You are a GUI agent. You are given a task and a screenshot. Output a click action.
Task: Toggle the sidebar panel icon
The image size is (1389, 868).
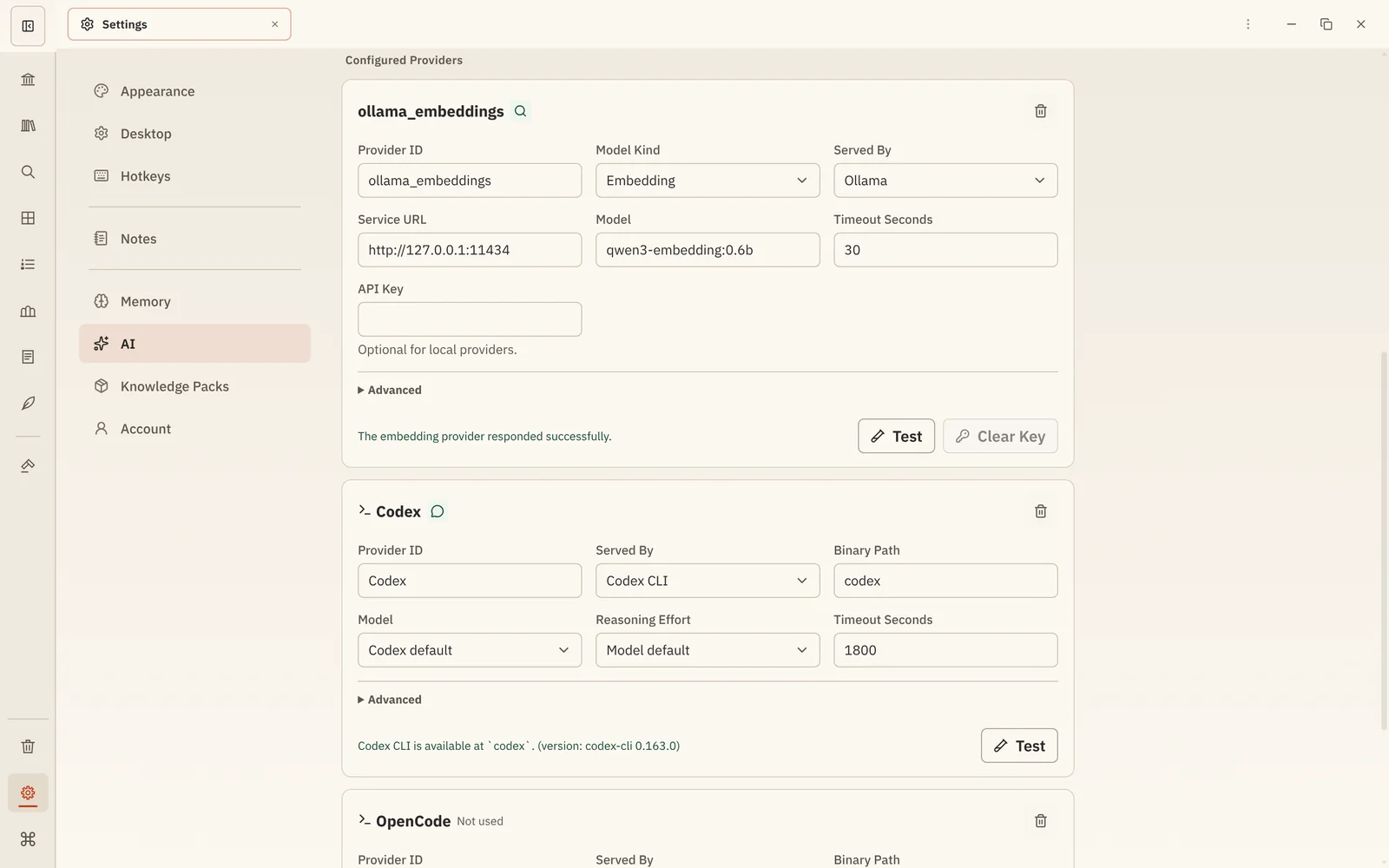click(x=28, y=26)
